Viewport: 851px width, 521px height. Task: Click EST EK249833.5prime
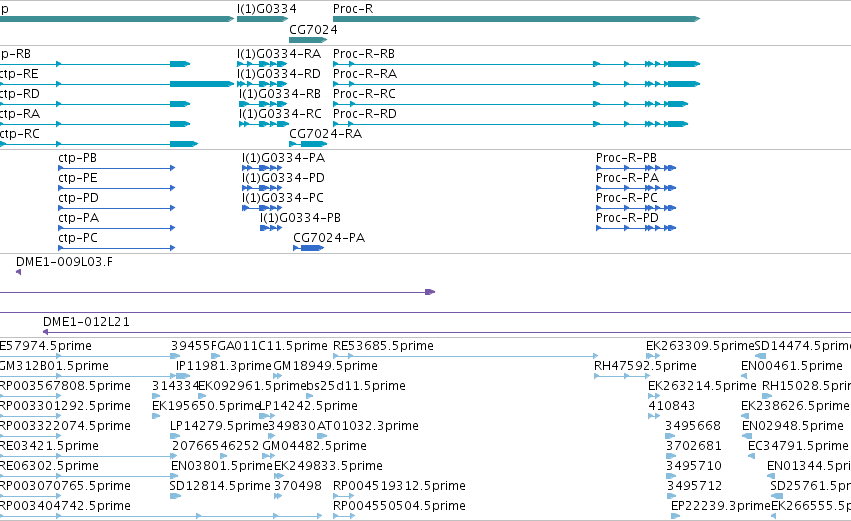click(x=328, y=467)
